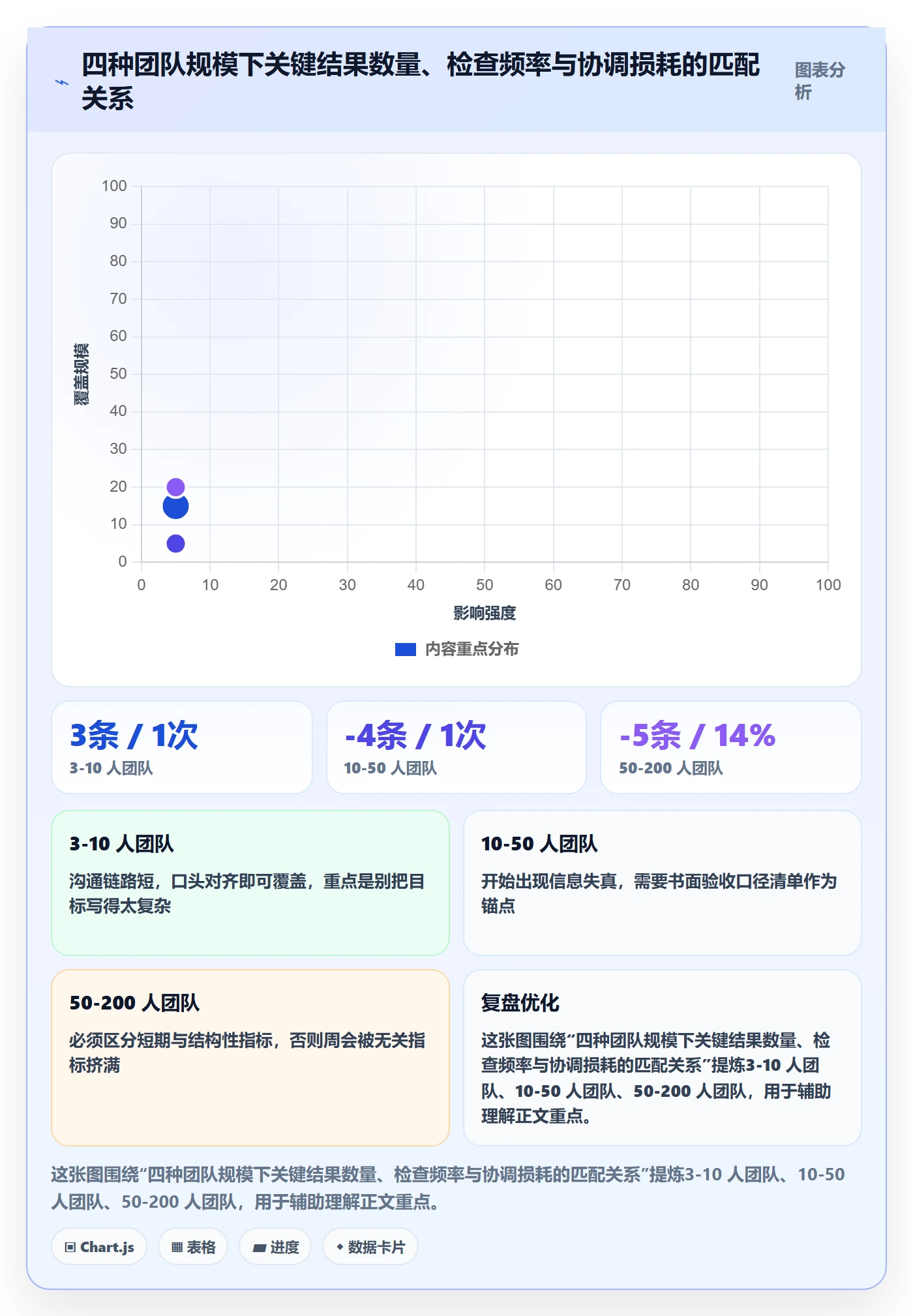
Task: Click the blue legend color box
Action: pyautogui.click(x=406, y=650)
